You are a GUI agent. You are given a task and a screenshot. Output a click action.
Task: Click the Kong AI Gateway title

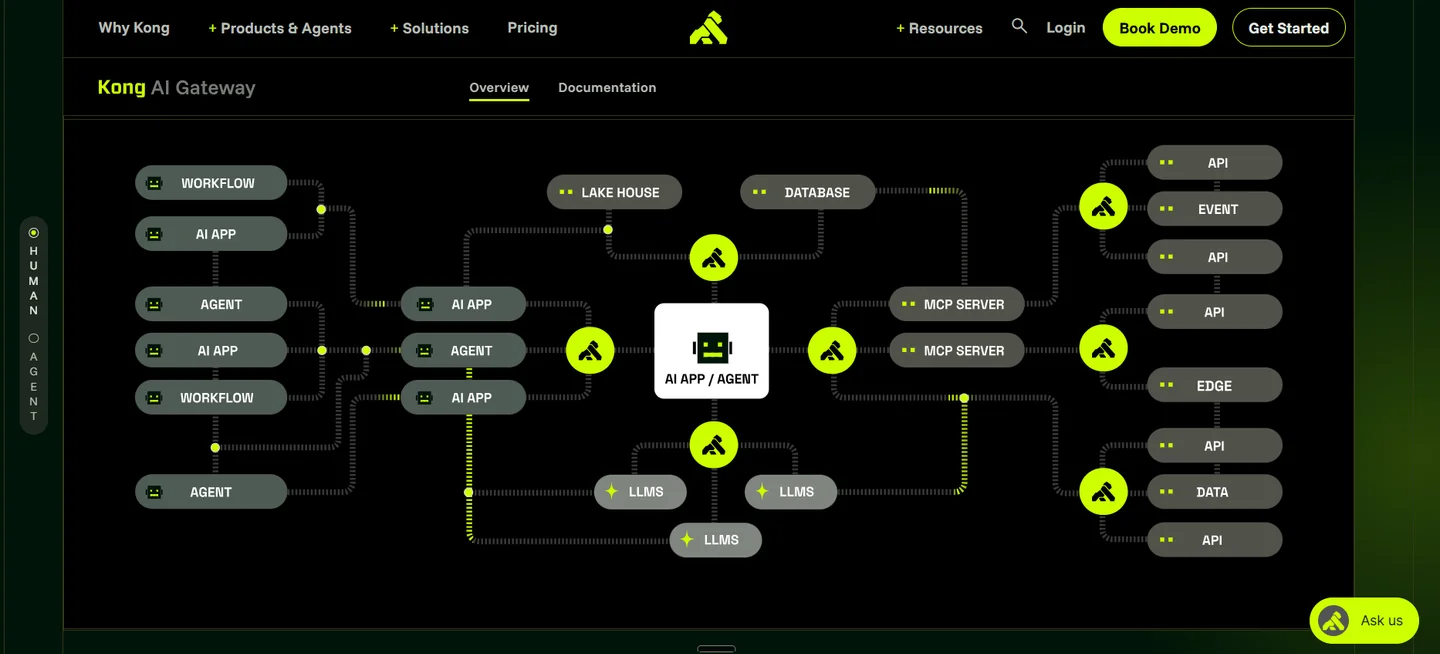[x=177, y=88]
